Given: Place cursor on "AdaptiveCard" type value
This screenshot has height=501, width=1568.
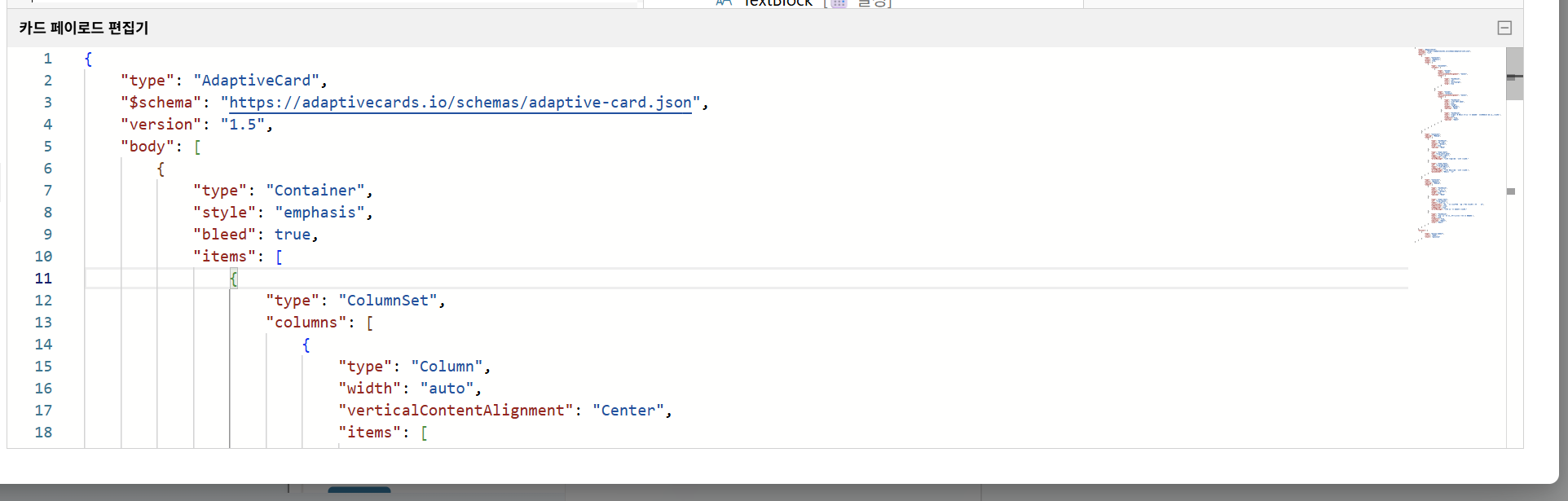Looking at the screenshot, I should [x=256, y=81].
